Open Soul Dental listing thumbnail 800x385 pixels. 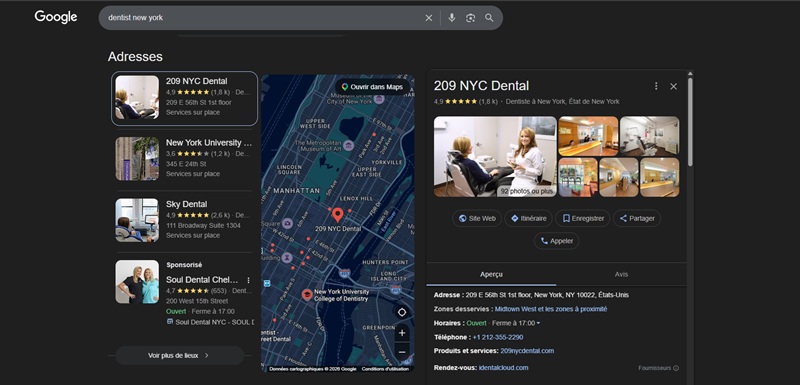(x=137, y=282)
